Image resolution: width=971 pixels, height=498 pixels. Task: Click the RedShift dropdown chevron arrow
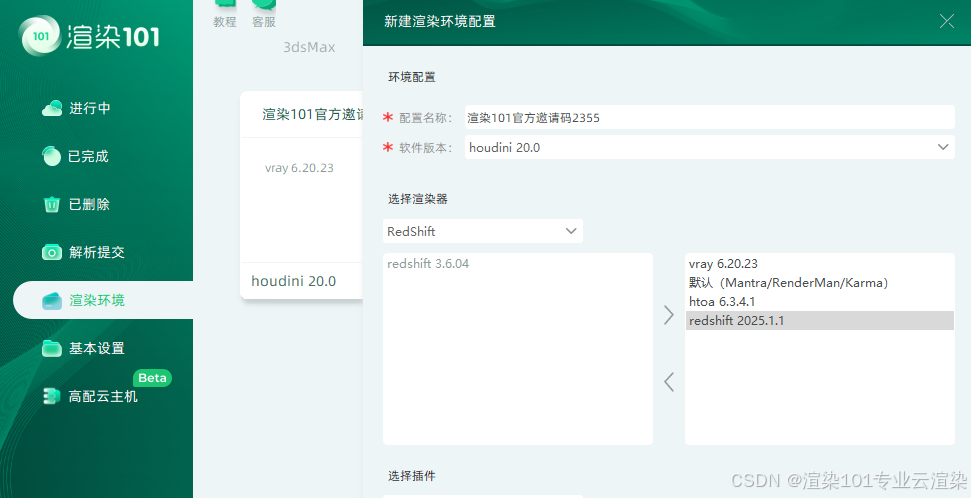pyautogui.click(x=571, y=231)
